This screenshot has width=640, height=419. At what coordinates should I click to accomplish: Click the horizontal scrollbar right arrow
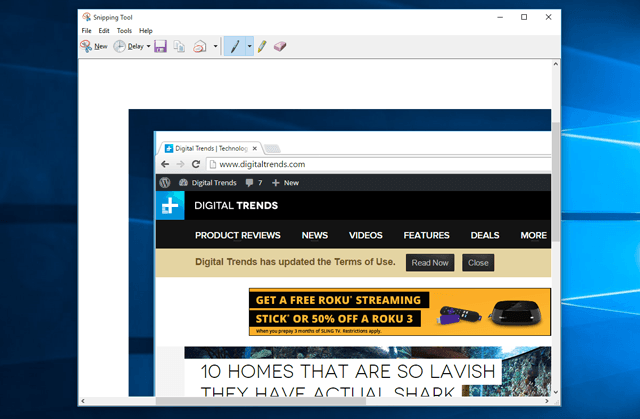coord(547,401)
